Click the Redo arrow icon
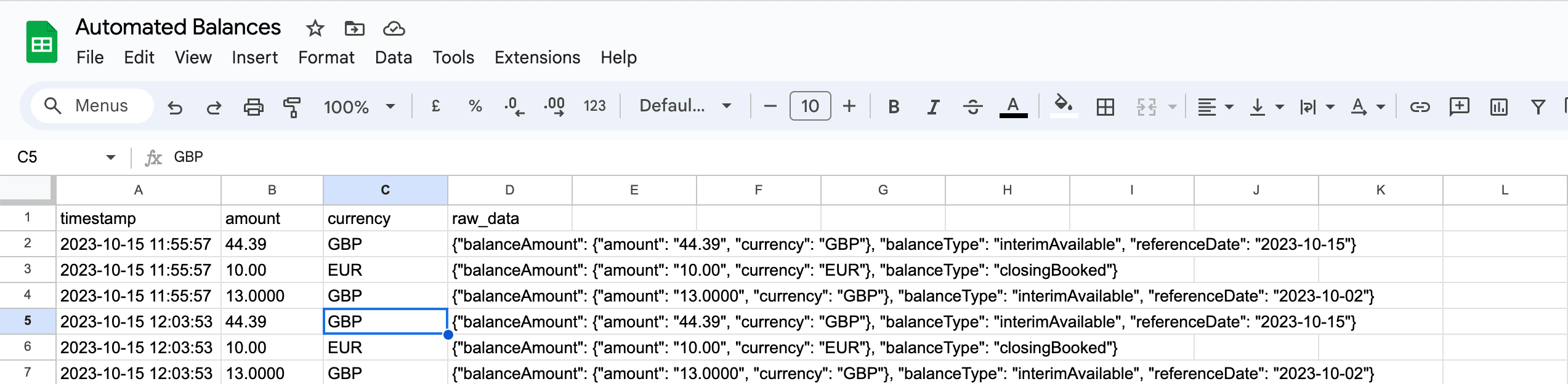Viewport: 1568px width, 384px height. (214, 107)
